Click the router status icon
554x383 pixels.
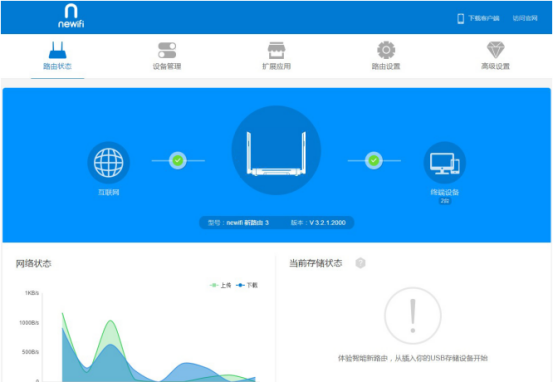(x=58, y=50)
